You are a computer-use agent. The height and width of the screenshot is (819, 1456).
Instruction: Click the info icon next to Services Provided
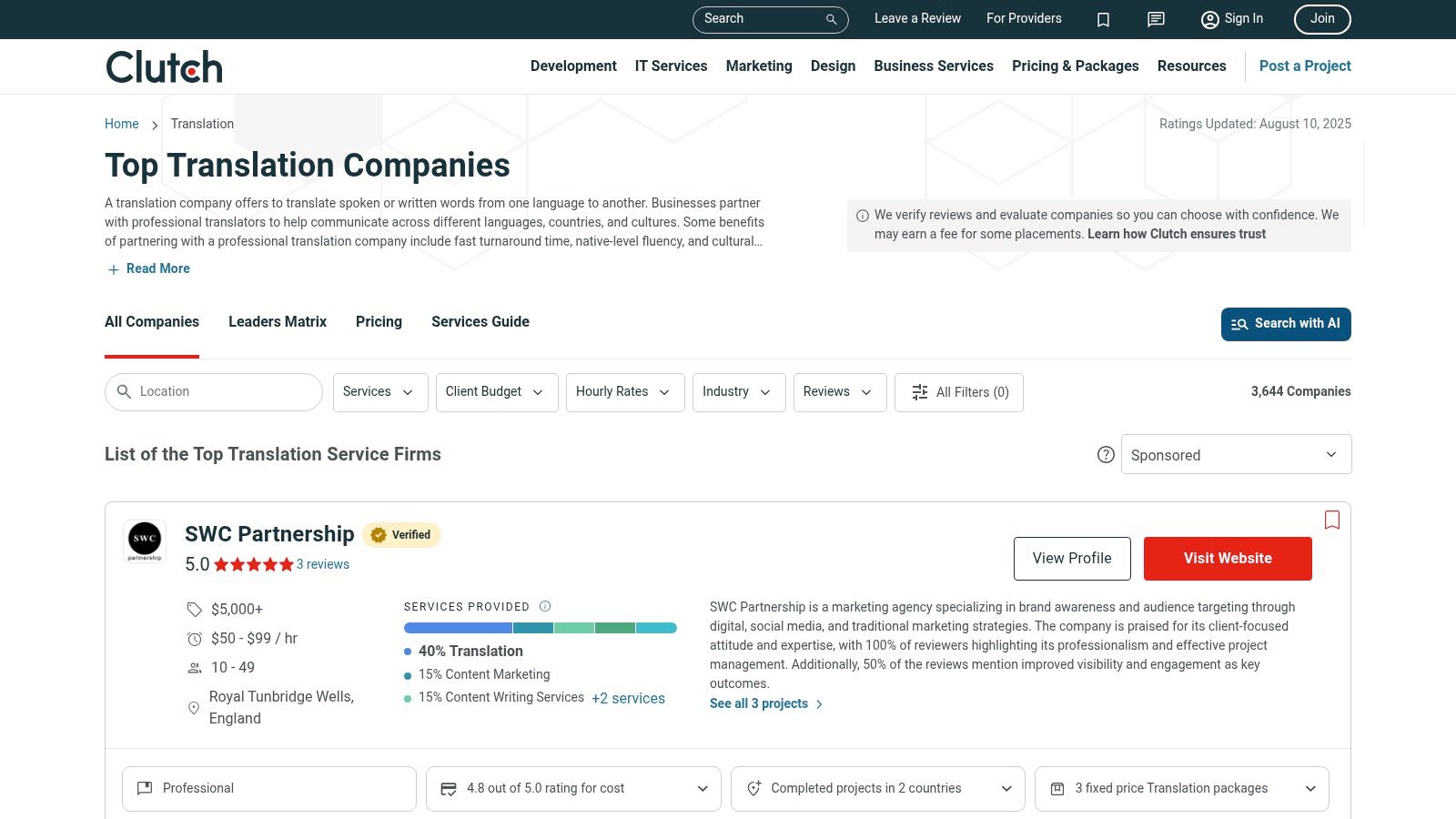click(545, 606)
